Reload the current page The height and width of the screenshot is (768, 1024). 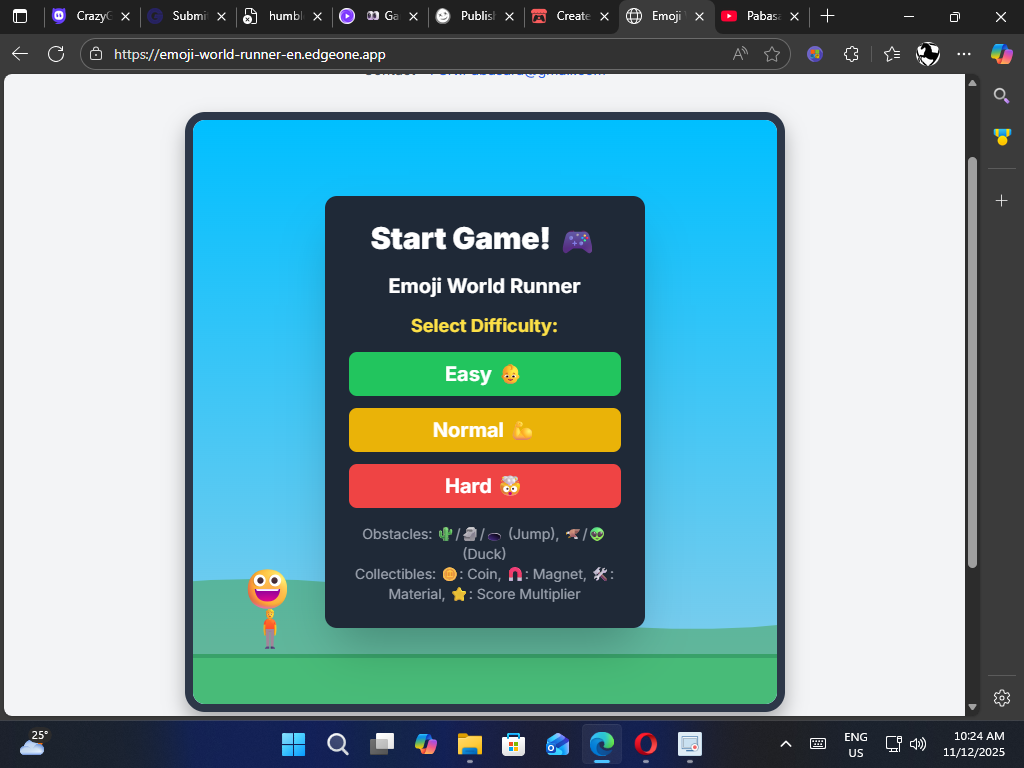56,54
